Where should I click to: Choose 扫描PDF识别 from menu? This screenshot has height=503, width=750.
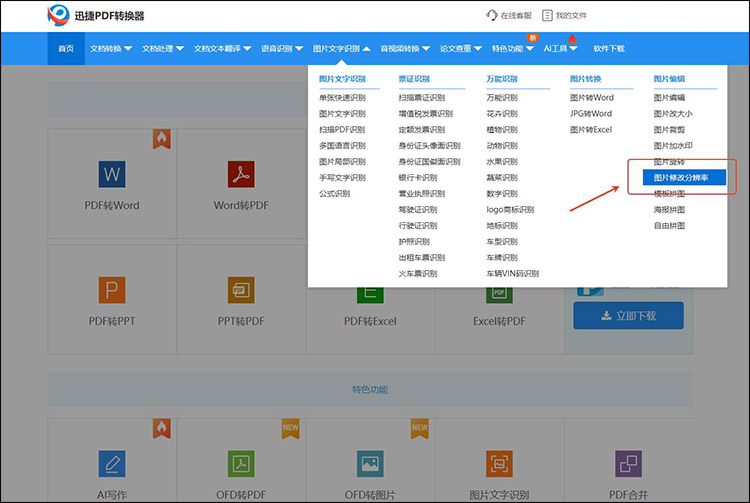342,130
